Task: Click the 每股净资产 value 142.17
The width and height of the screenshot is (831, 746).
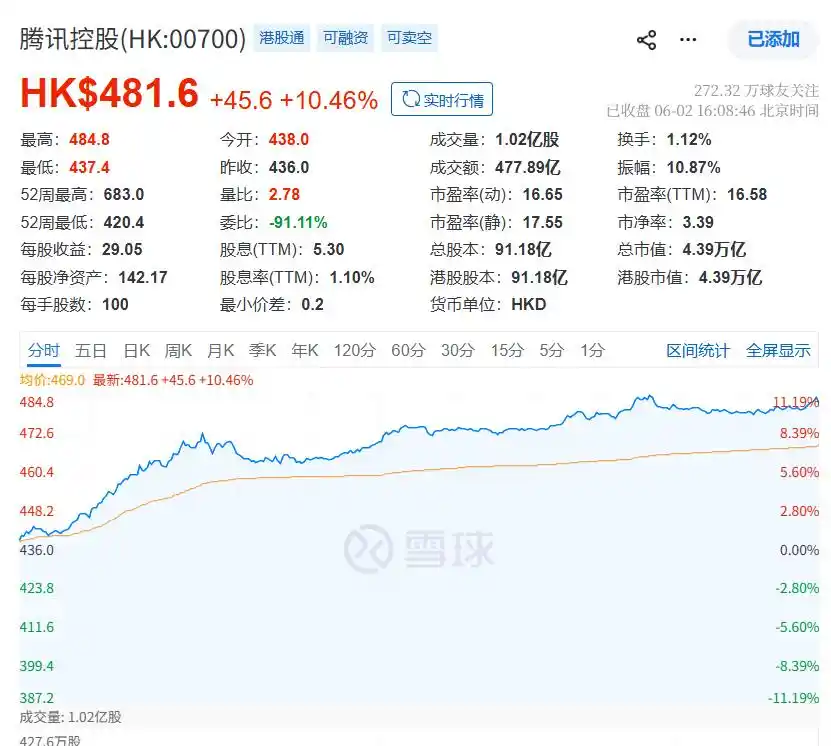Action: pyautogui.click(x=143, y=277)
